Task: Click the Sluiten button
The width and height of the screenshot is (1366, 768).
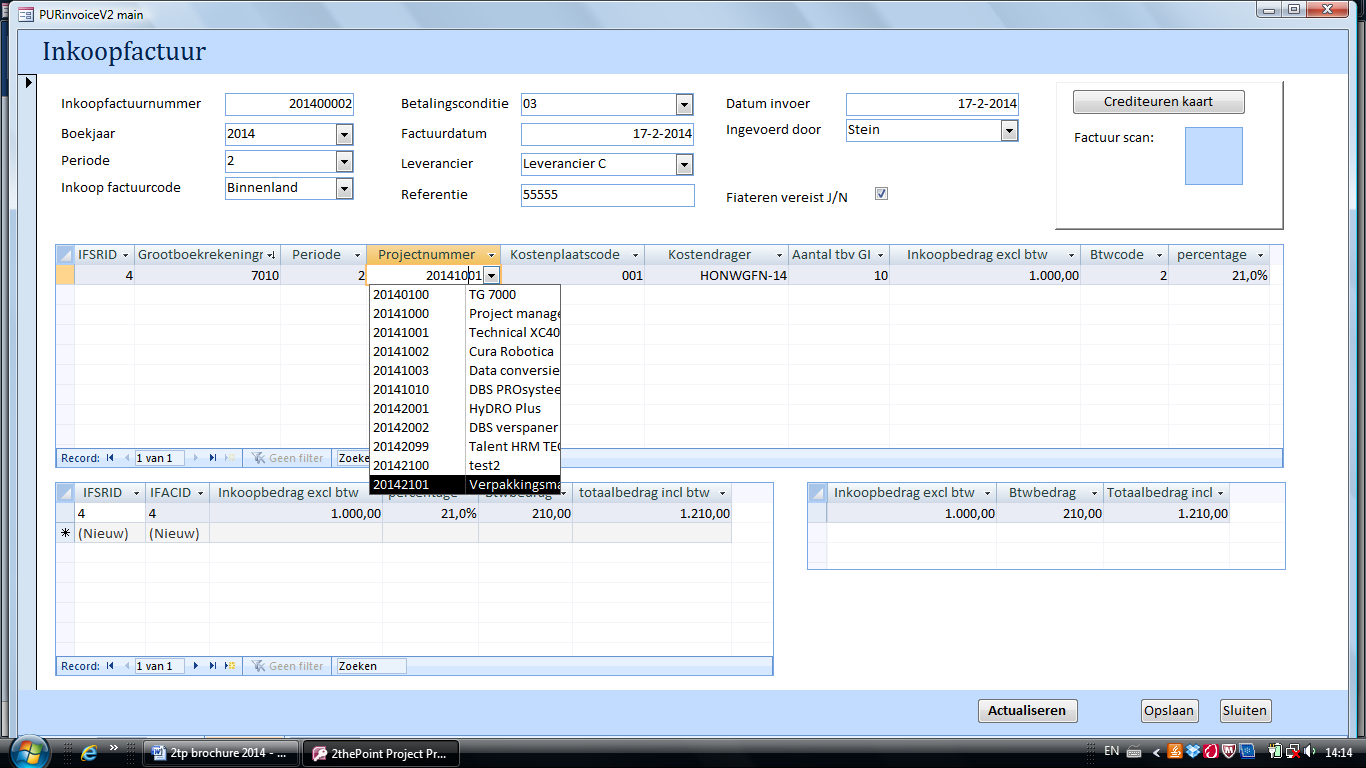Action: [x=1245, y=711]
